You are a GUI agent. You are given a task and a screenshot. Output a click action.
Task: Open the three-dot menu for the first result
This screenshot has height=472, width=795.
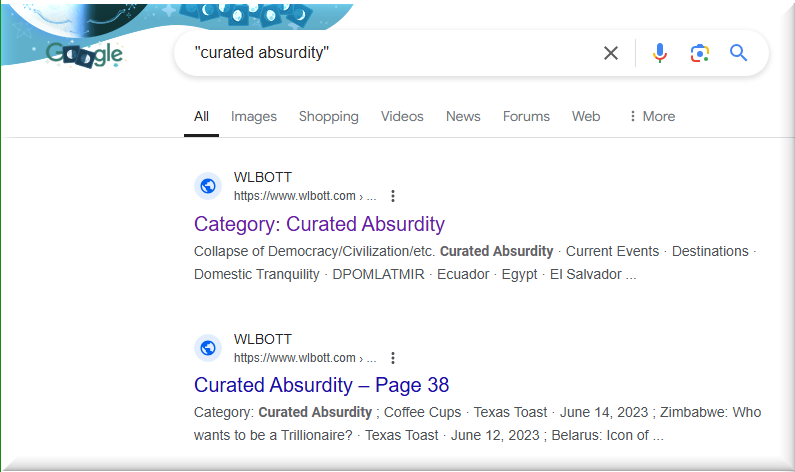(x=393, y=196)
